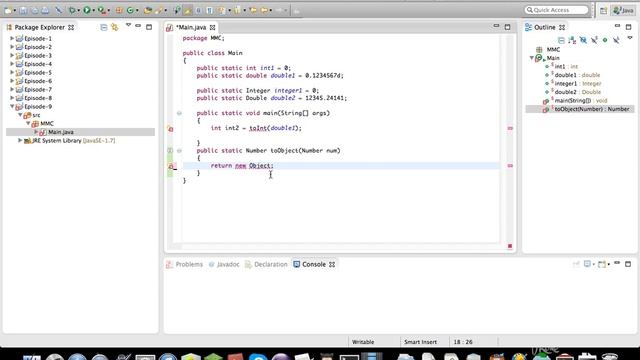The width and height of the screenshot is (640, 360).
Task: Click the New file toolbar icon
Action: click(8, 10)
